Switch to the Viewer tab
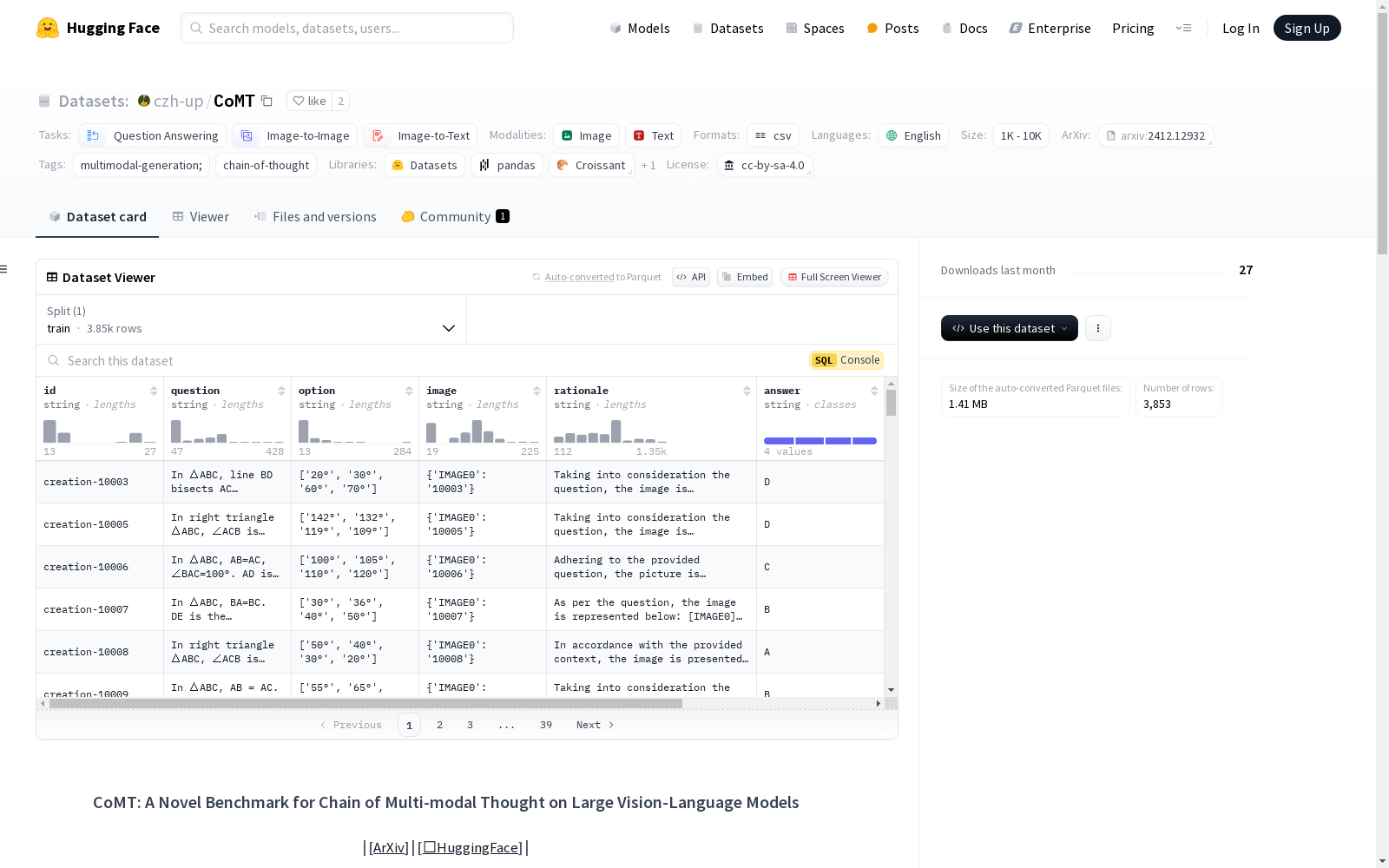Screen dimensions: 1389x868 point(201,217)
